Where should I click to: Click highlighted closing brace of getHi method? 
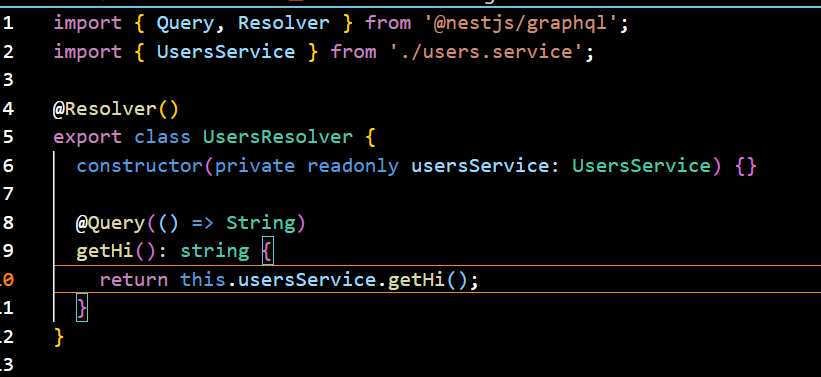tap(82, 308)
